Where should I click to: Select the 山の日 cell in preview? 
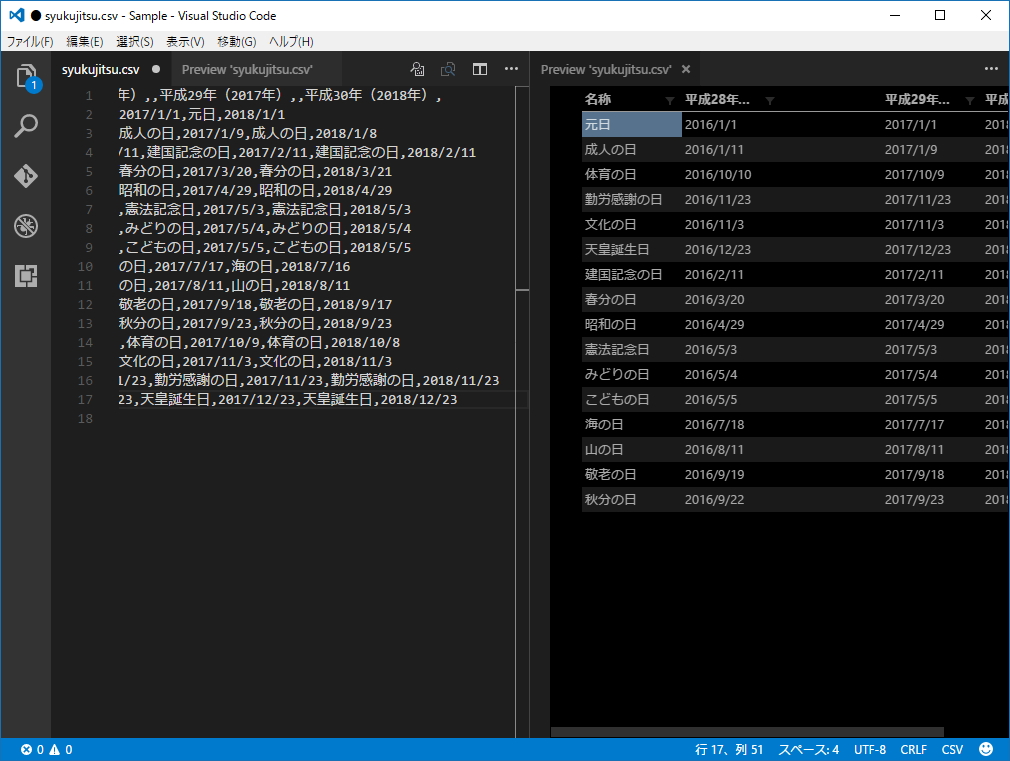pos(631,449)
